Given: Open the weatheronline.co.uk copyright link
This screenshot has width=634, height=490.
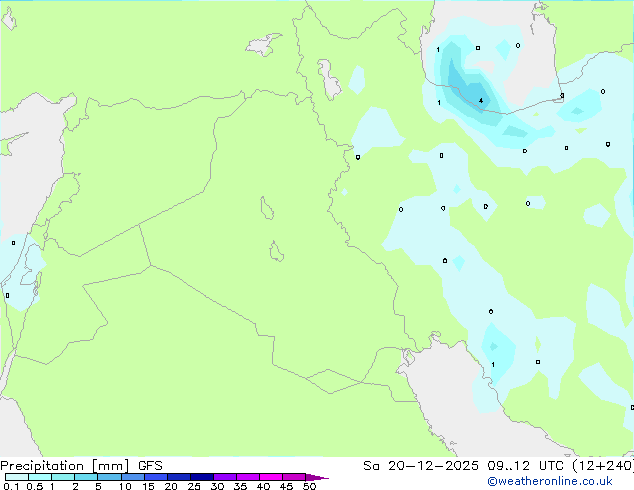Looking at the screenshot, I should (x=550, y=481).
